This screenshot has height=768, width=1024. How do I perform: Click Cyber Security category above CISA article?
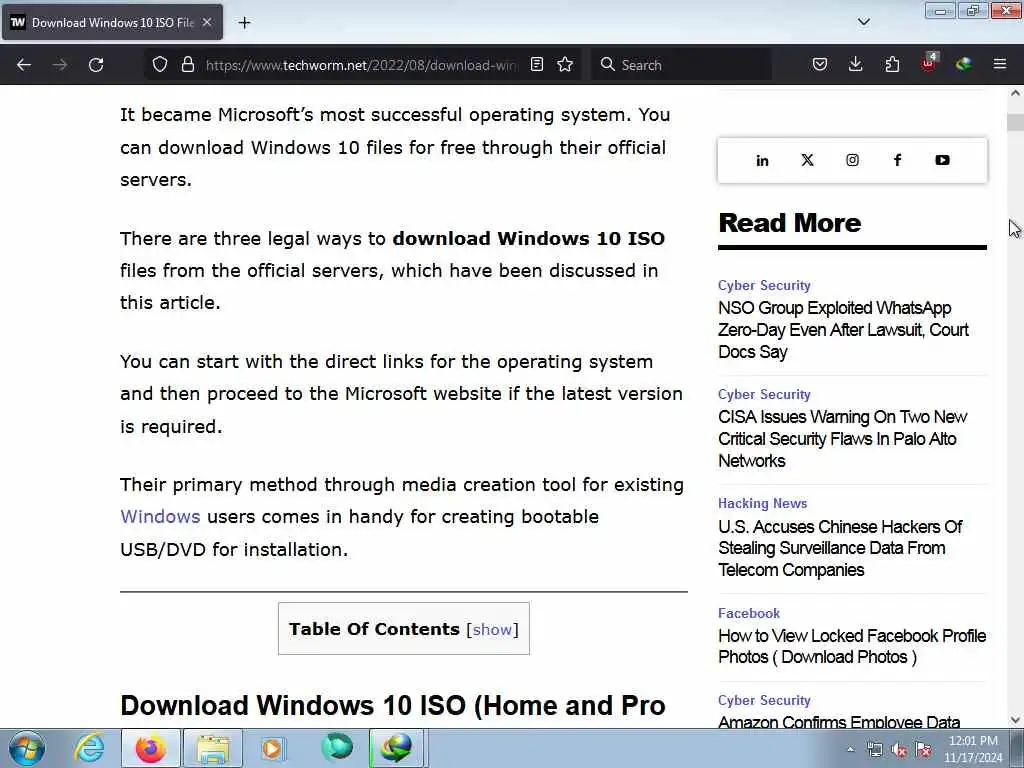point(764,394)
